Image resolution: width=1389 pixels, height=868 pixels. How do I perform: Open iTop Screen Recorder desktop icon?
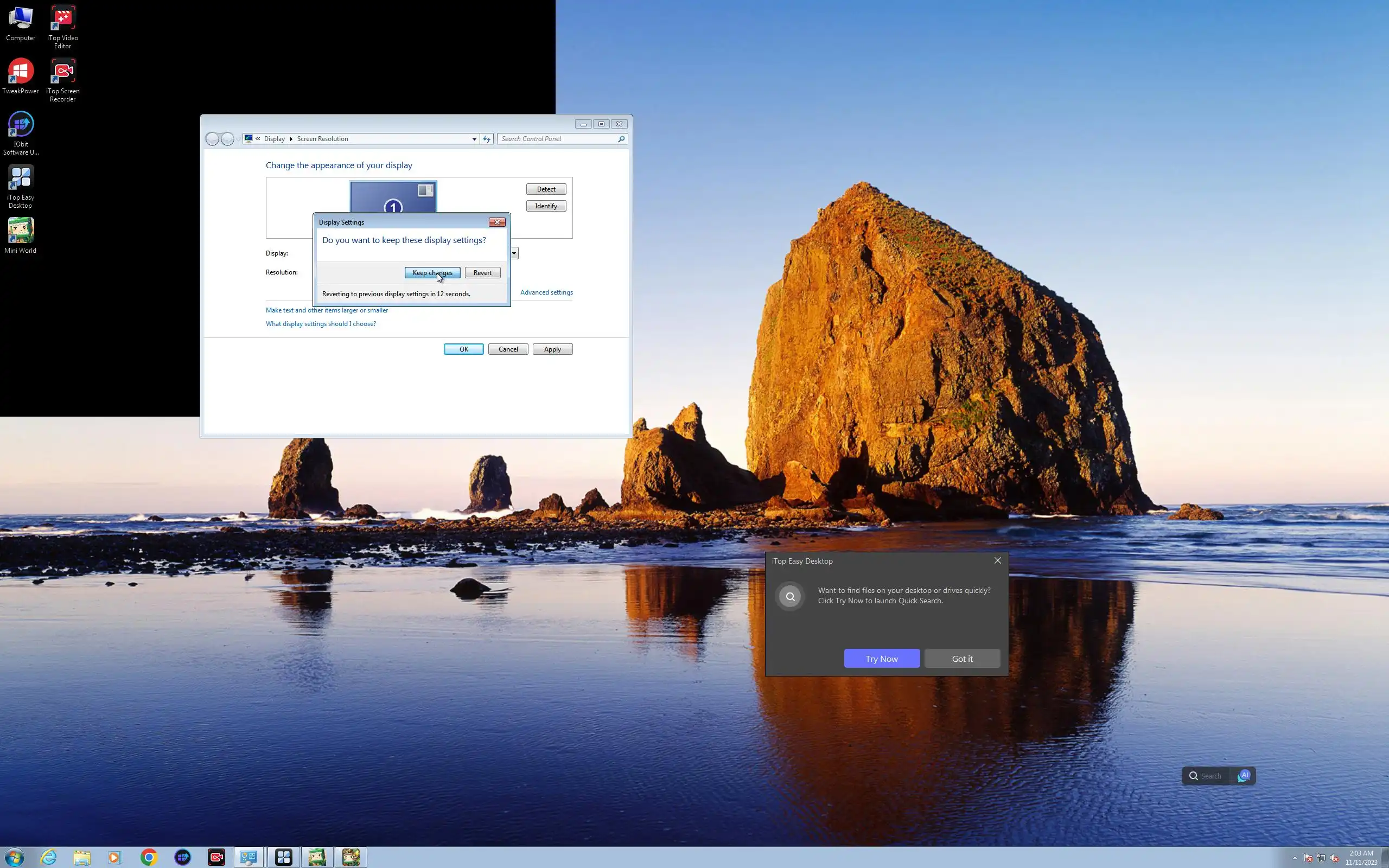62,72
